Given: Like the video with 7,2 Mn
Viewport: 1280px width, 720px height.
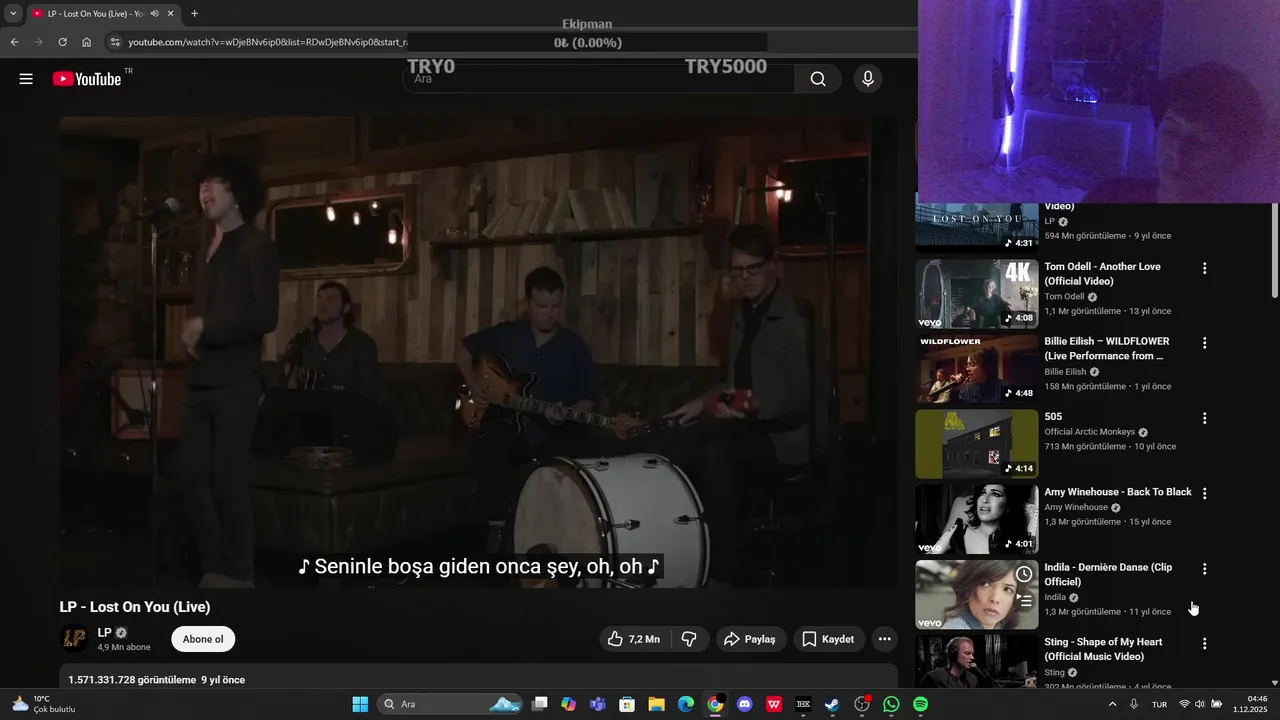Looking at the screenshot, I should point(634,639).
